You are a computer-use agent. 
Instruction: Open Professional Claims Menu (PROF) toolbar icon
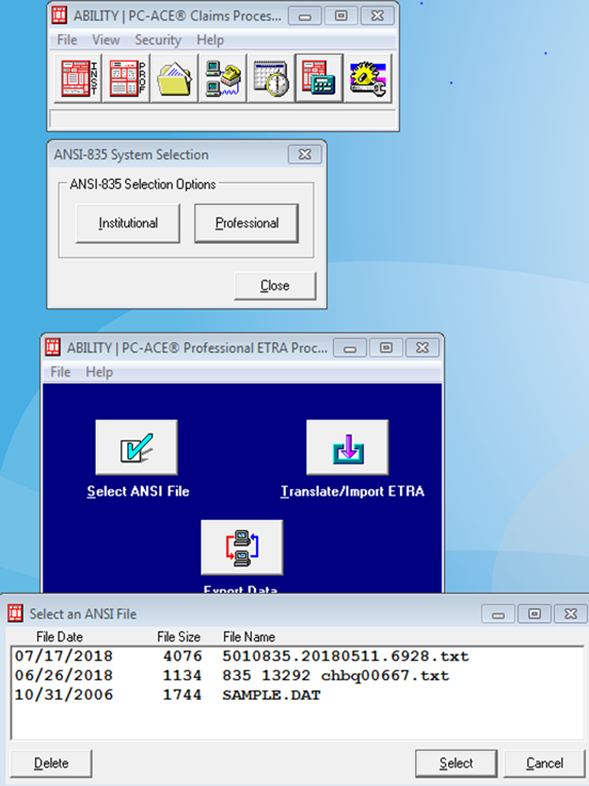click(127, 78)
